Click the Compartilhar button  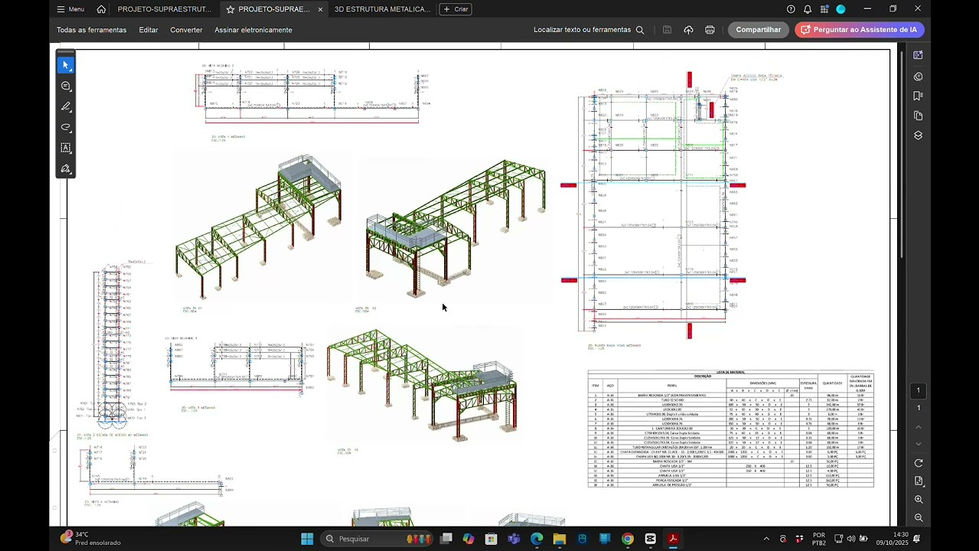click(x=758, y=30)
